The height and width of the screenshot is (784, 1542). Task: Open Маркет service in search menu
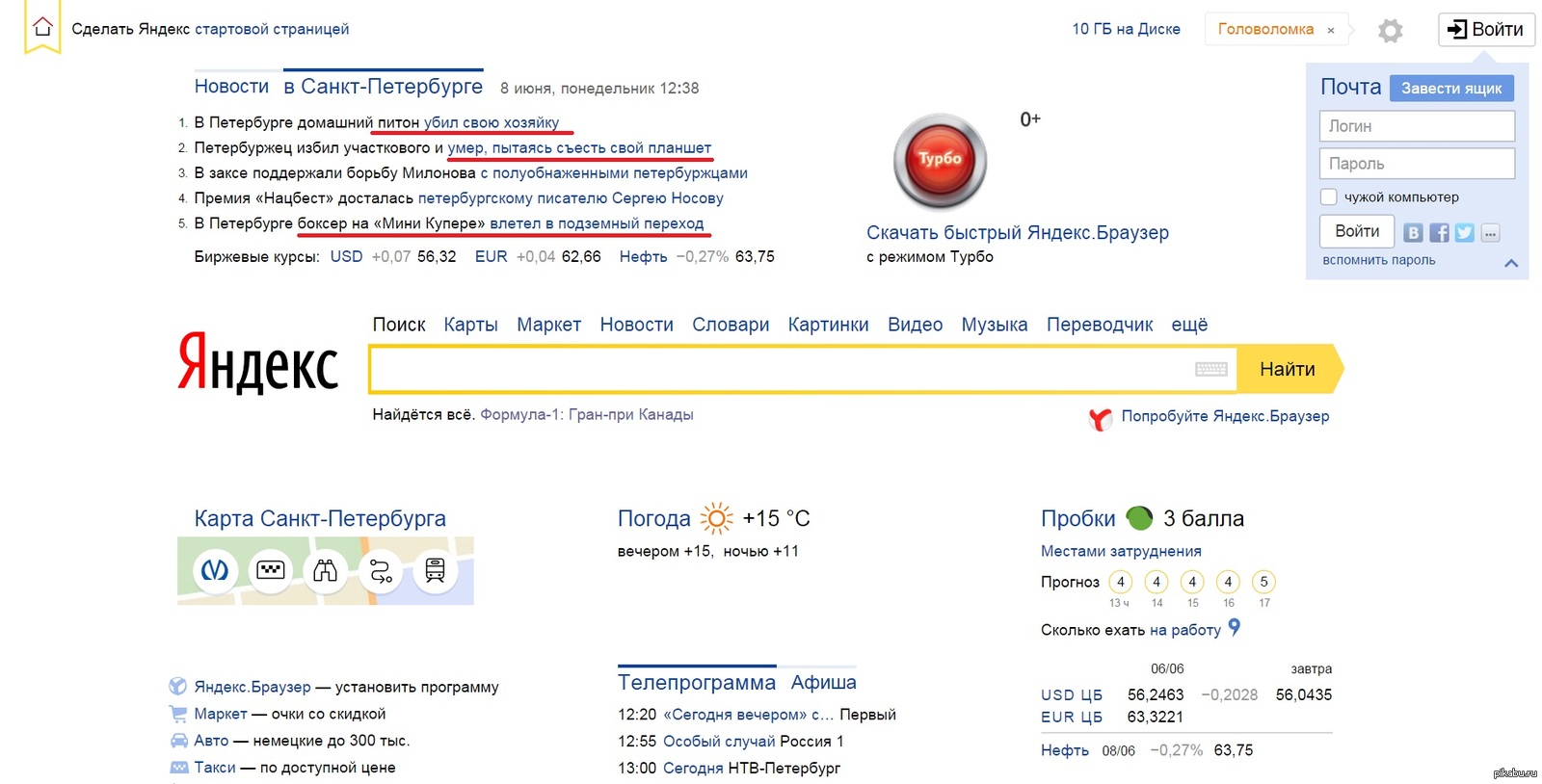click(548, 325)
